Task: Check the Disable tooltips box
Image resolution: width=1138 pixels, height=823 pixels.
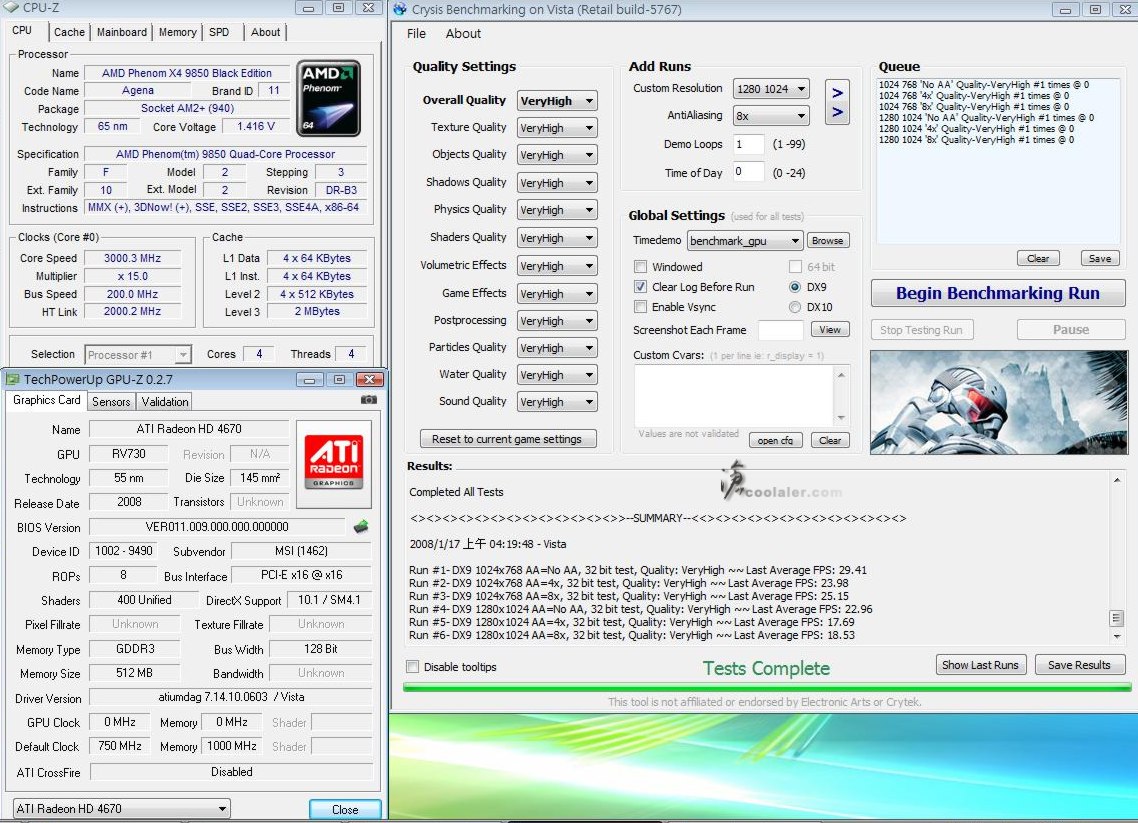Action: point(413,666)
